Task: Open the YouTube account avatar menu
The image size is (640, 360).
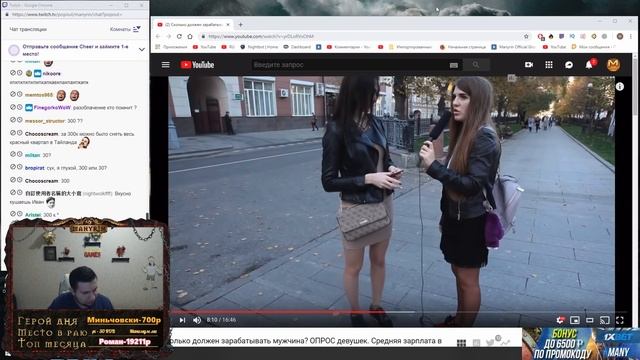Action: (x=613, y=64)
